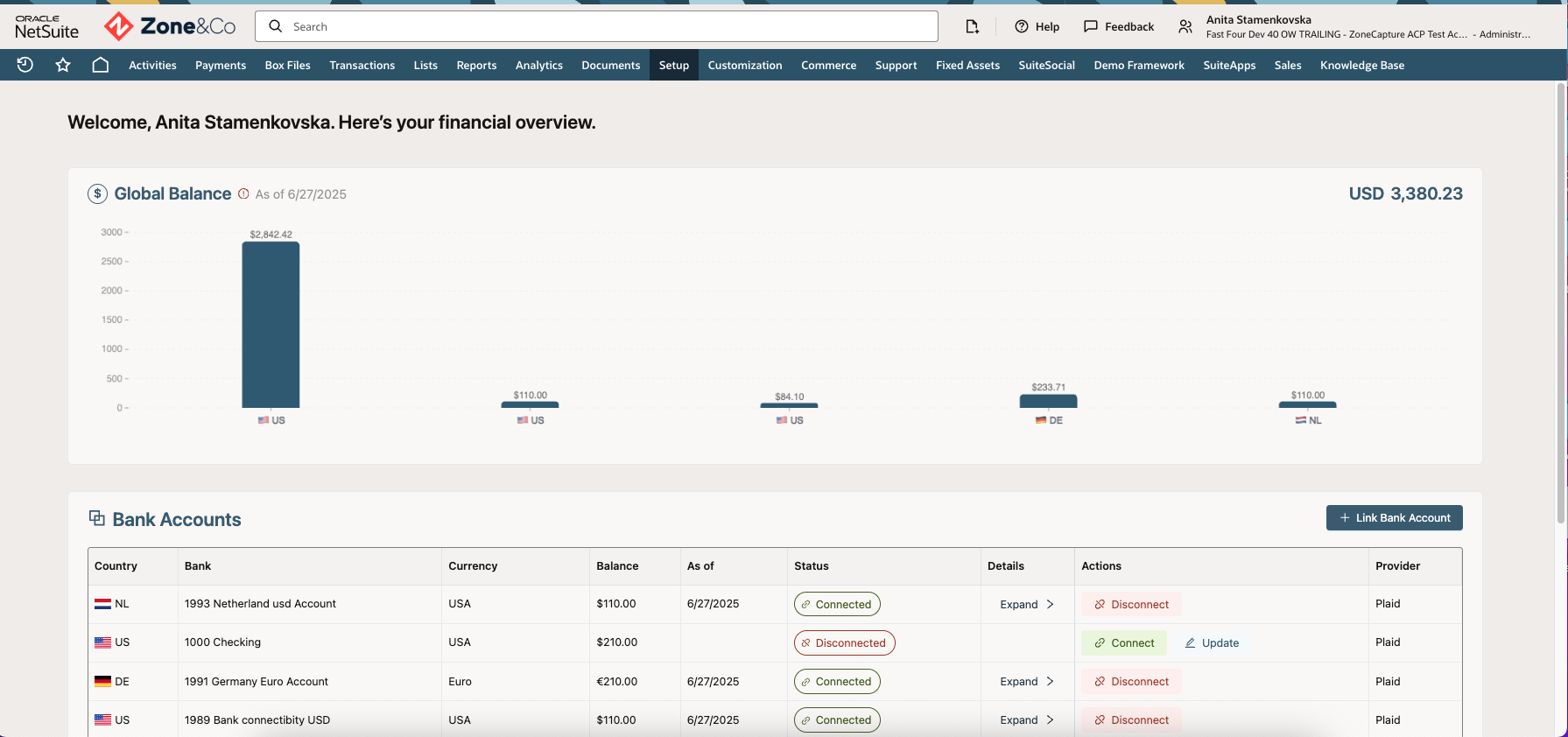
Task: Click the Bank Accounts section icon
Action: [97, 518]
